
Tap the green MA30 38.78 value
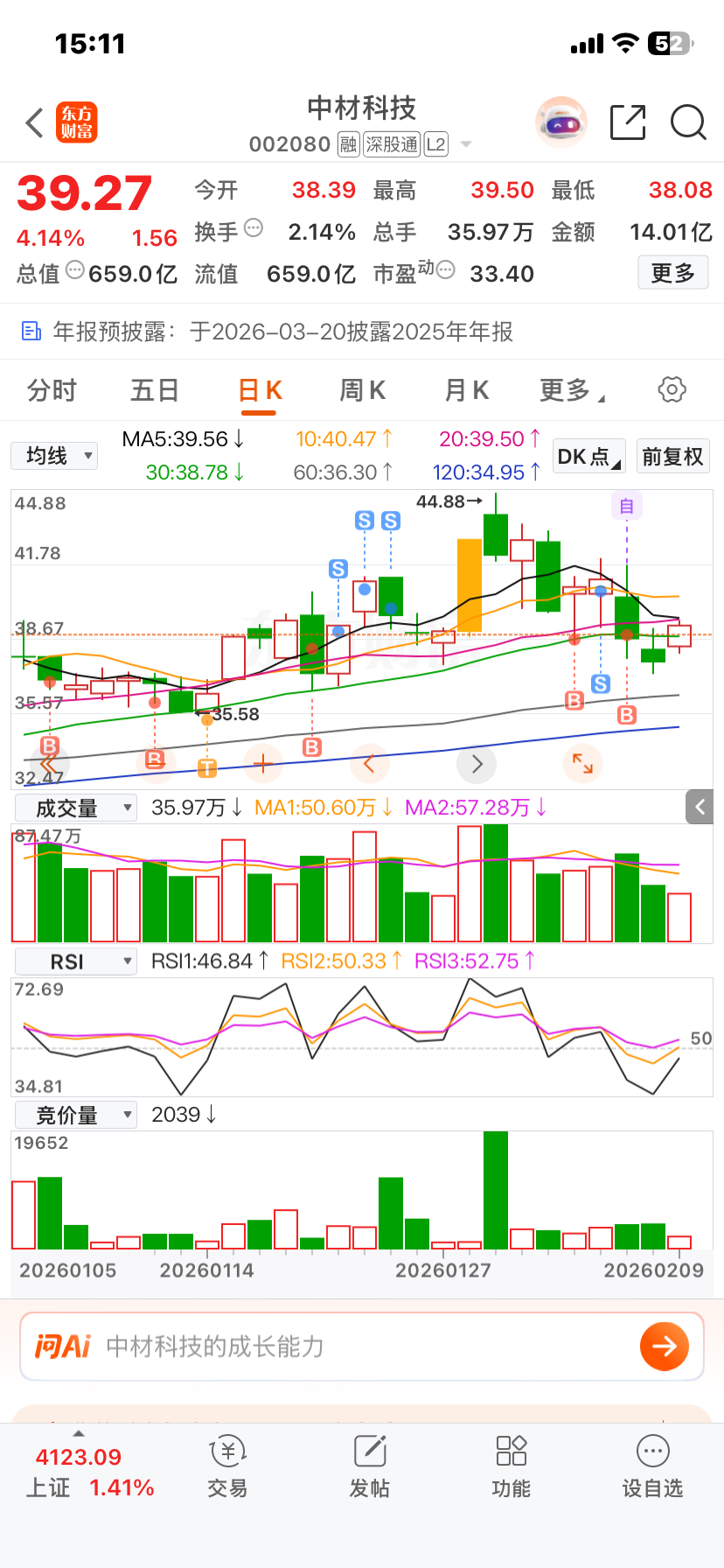[x=195, y=472]
